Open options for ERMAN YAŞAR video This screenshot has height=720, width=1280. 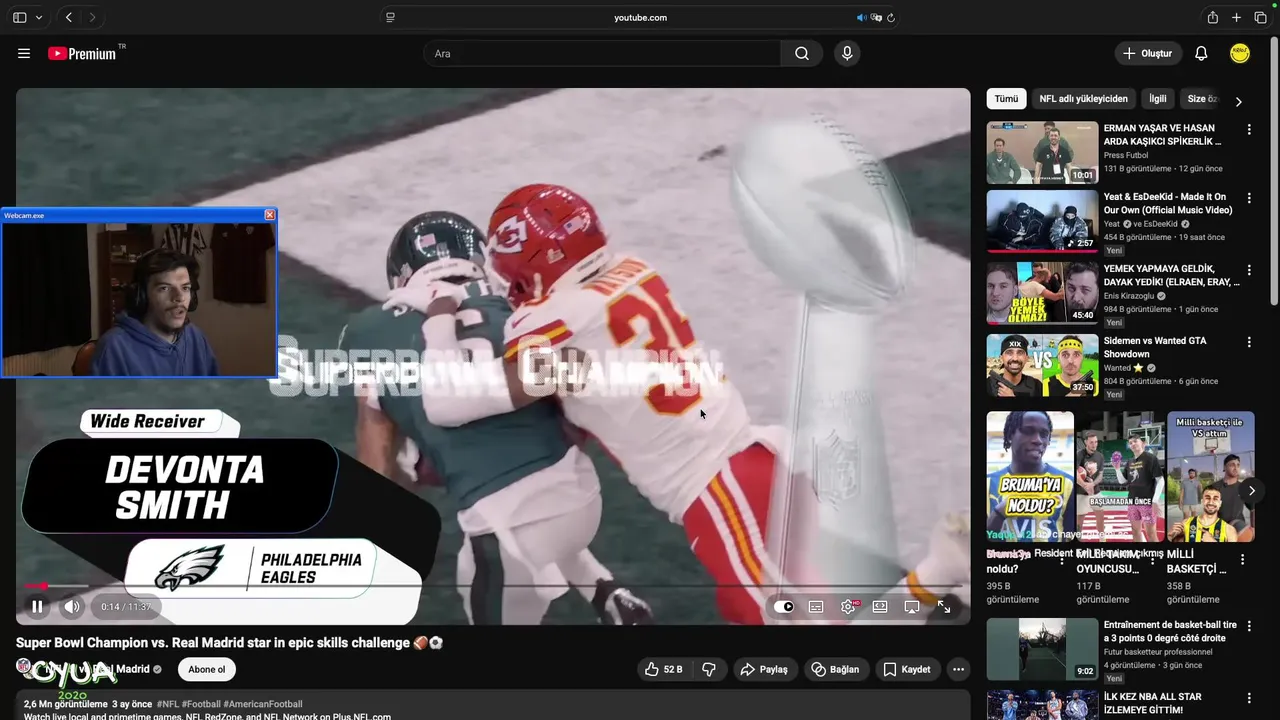[1249, 130]
